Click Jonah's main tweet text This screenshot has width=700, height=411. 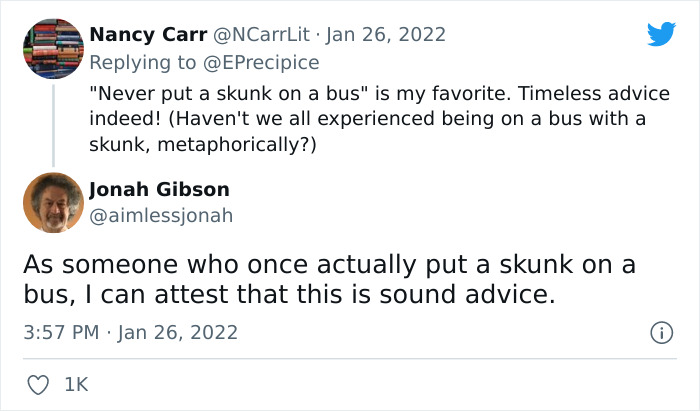pyautogui.click(x=330, y=280)
